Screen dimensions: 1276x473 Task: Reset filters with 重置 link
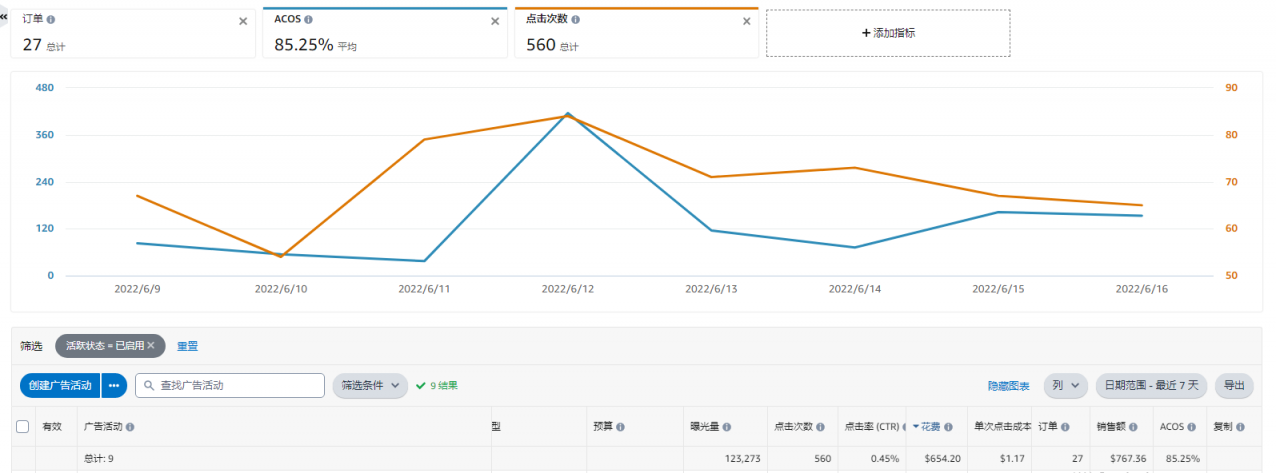coord(187,346)
